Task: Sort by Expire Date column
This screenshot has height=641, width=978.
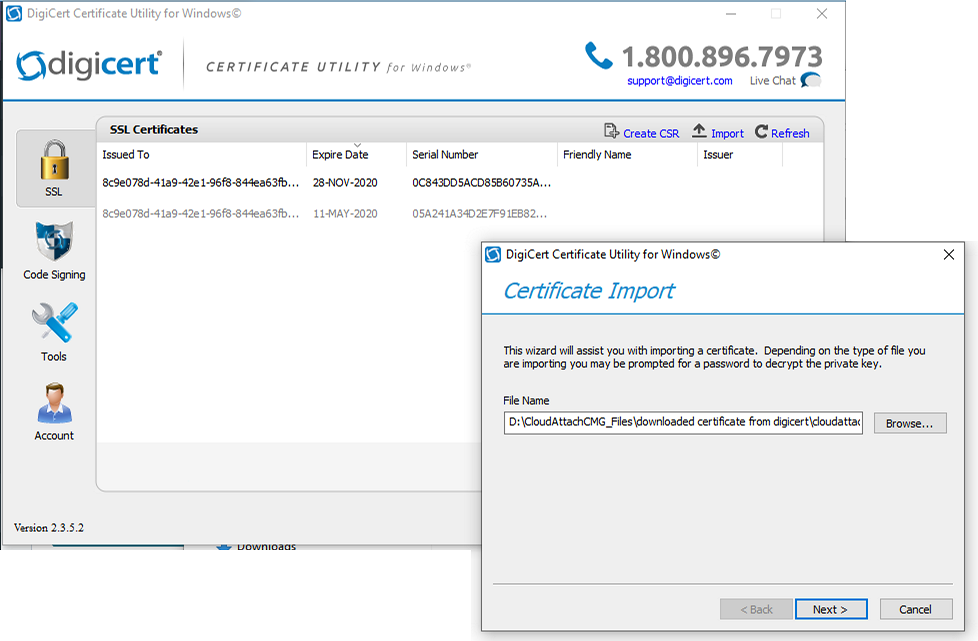Action: 356,155
